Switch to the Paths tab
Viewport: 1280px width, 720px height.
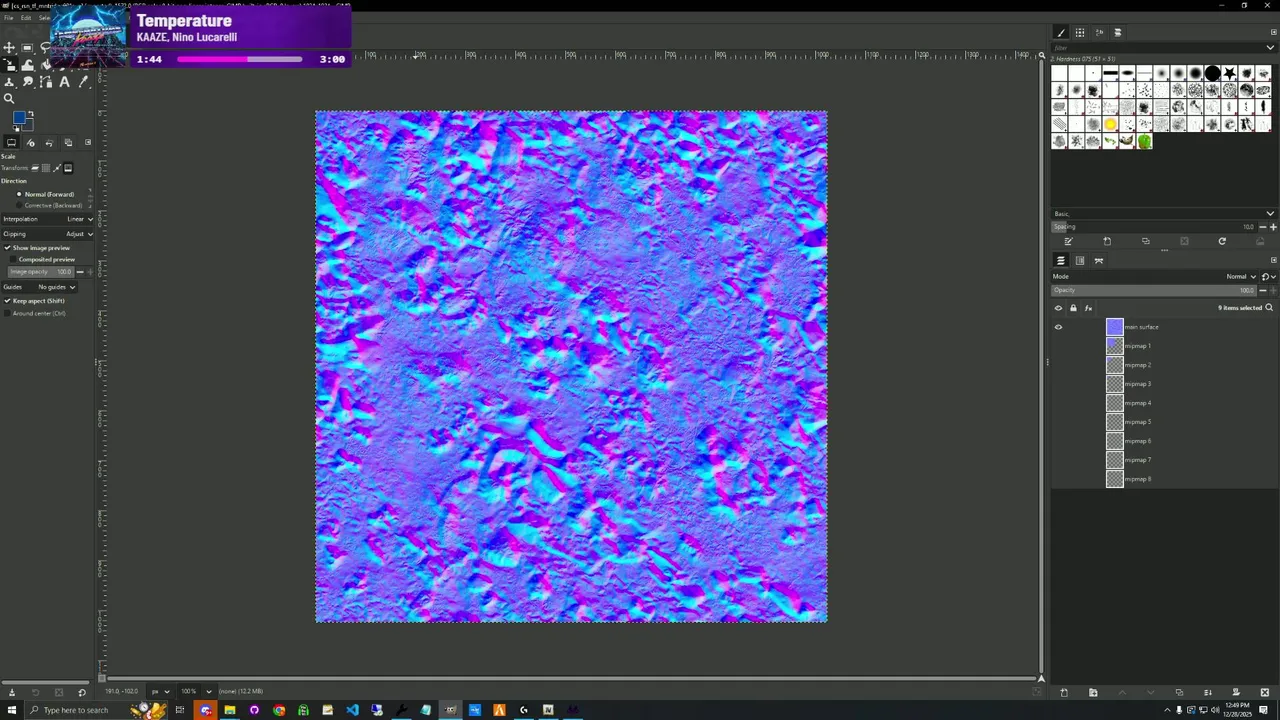[1099, 260]
